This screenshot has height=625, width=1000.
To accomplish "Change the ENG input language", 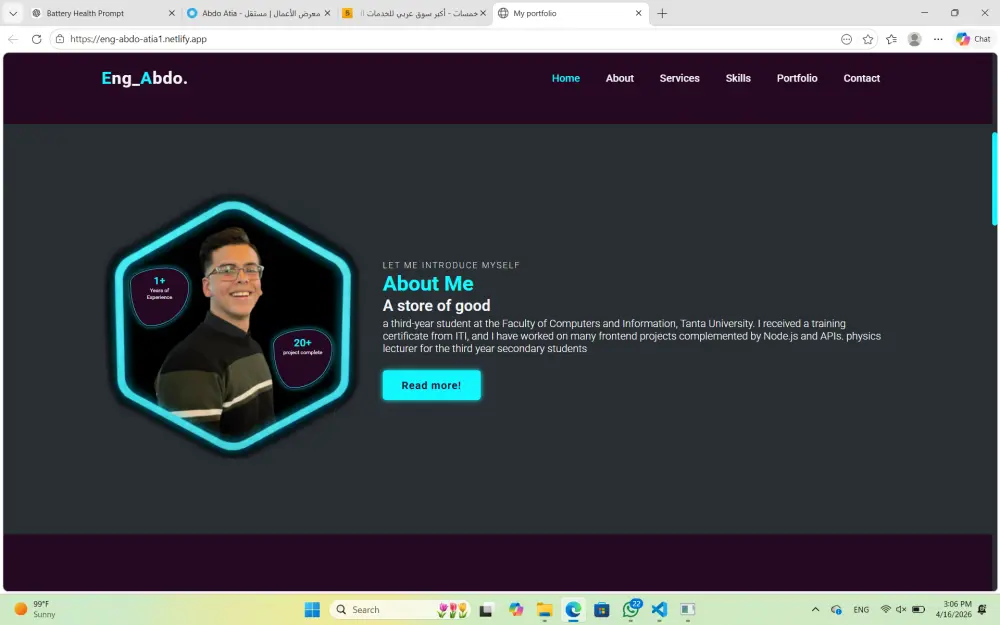I will point(861,610).
